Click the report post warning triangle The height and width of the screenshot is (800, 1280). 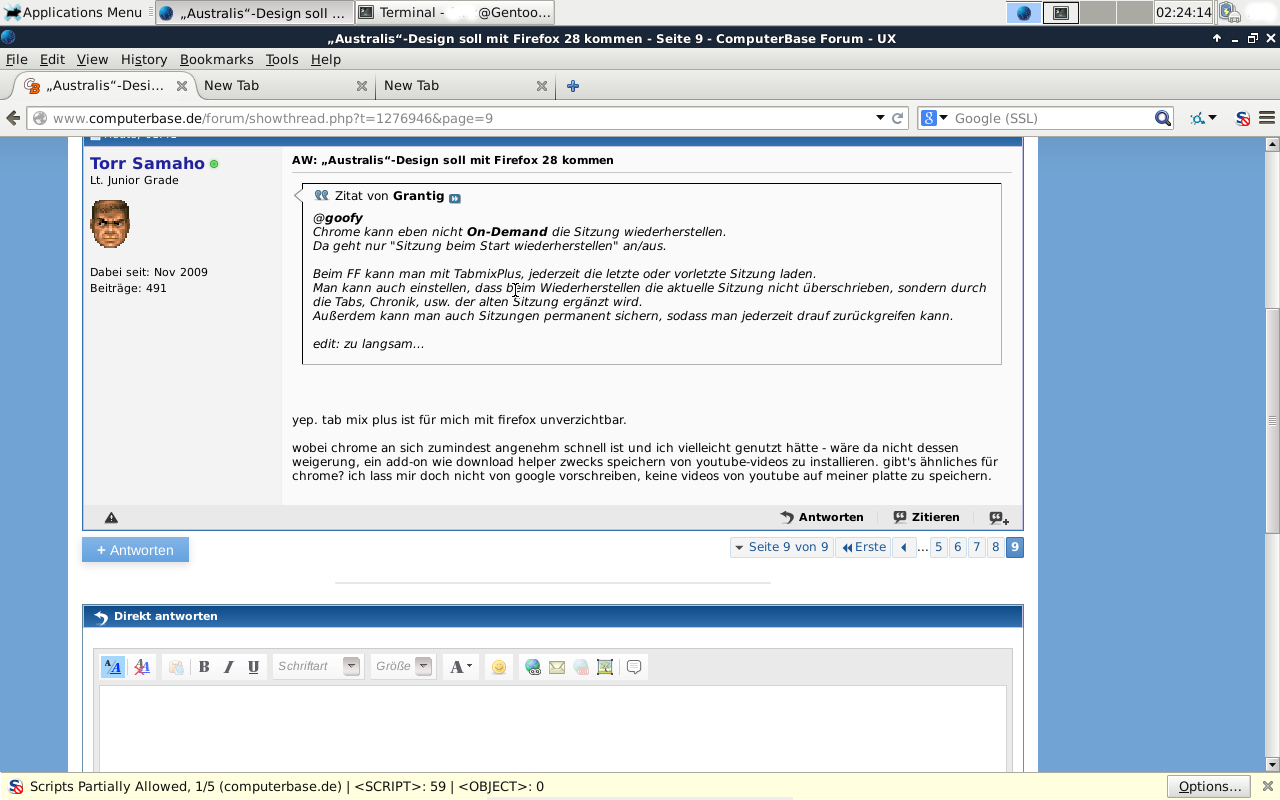111,518
